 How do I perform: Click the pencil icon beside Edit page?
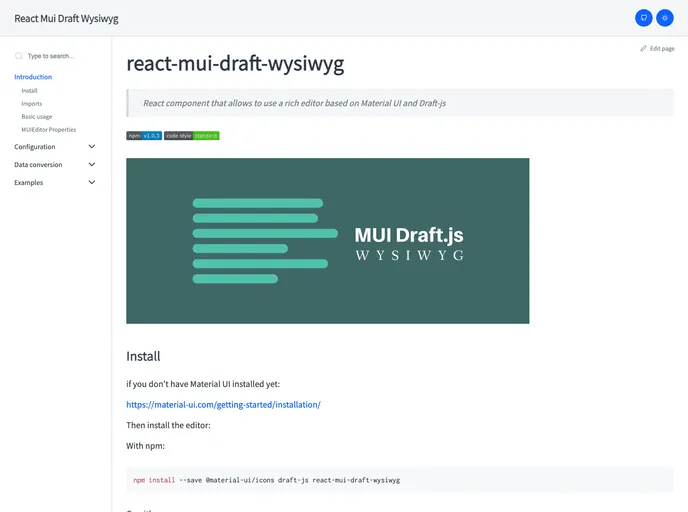pos(643,49)
